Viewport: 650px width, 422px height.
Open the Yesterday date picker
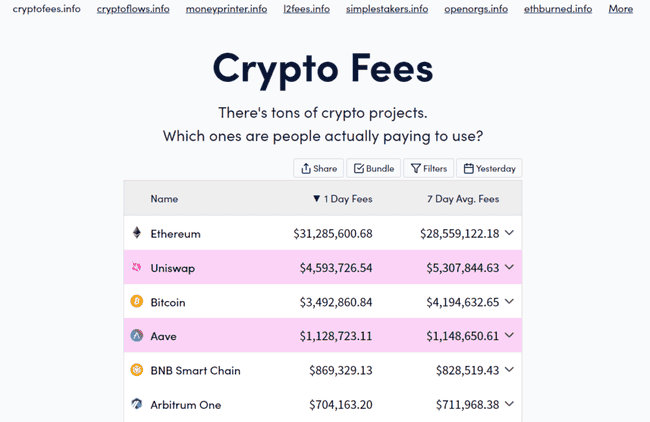click(x=489, y=169)
